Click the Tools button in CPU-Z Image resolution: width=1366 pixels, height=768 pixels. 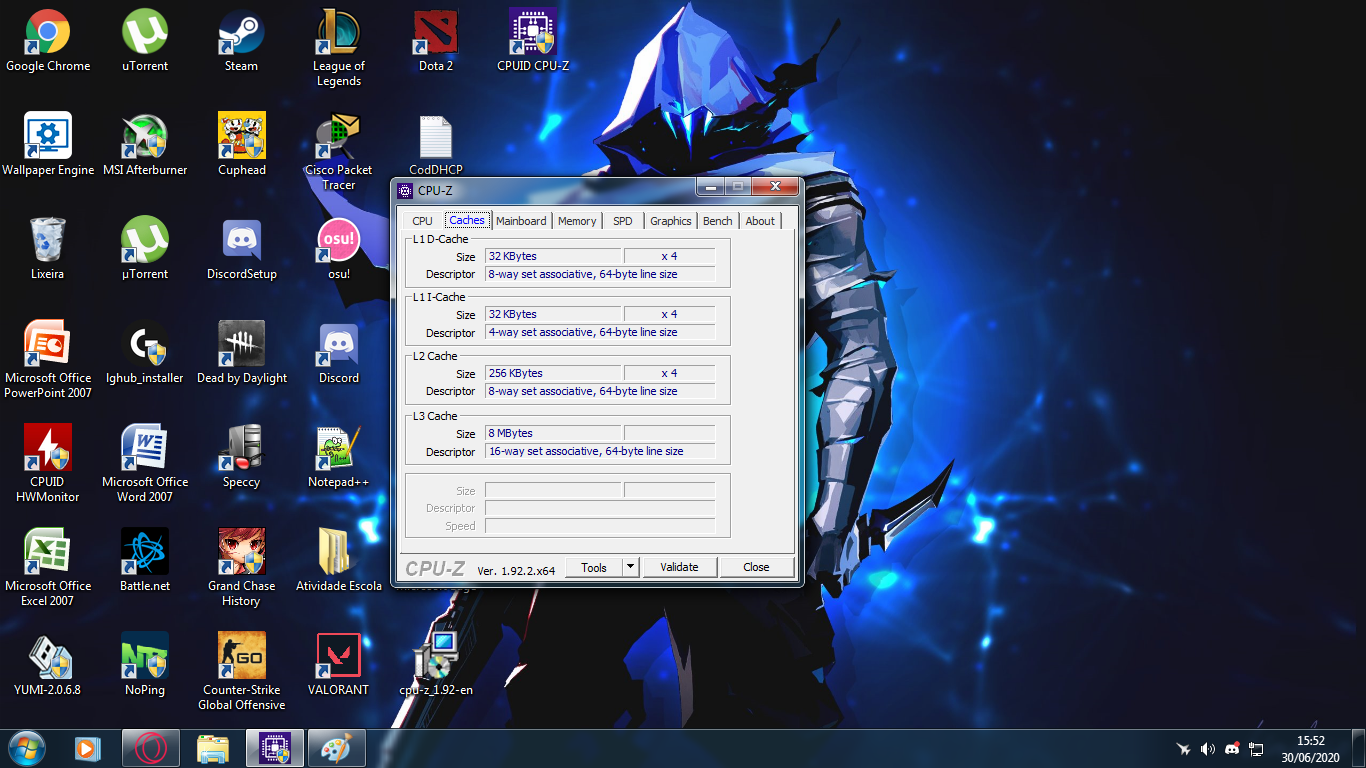tap(594, 567)
